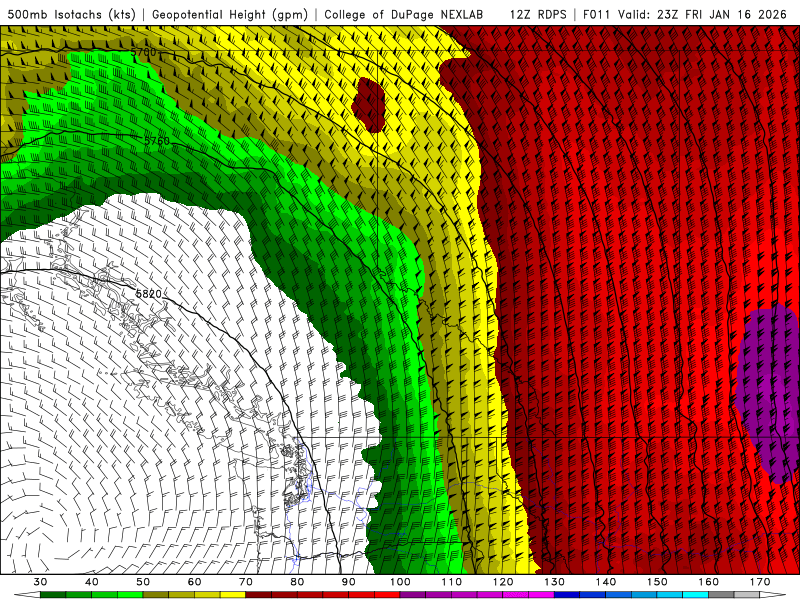800x600 pixels.
Task: Click the 120 value on the color scale
Action: click(503, 582)
